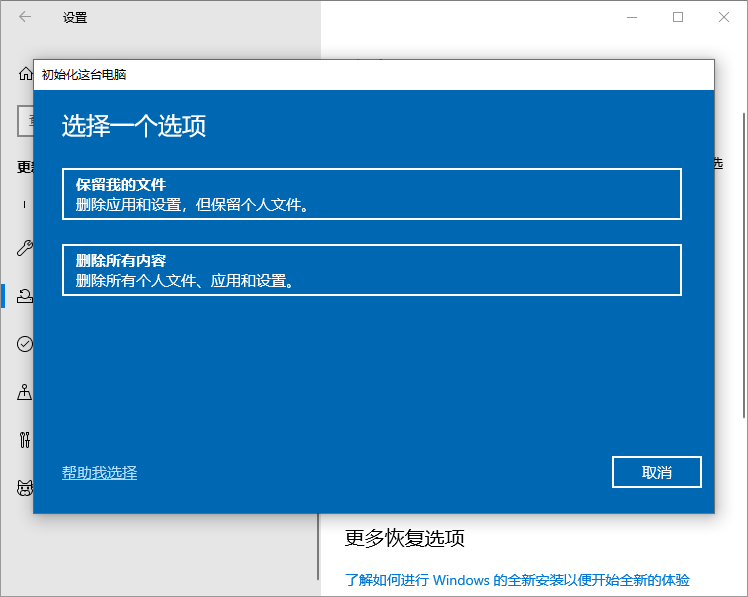Click the 选择一个选项 heading

click(134, 126)
